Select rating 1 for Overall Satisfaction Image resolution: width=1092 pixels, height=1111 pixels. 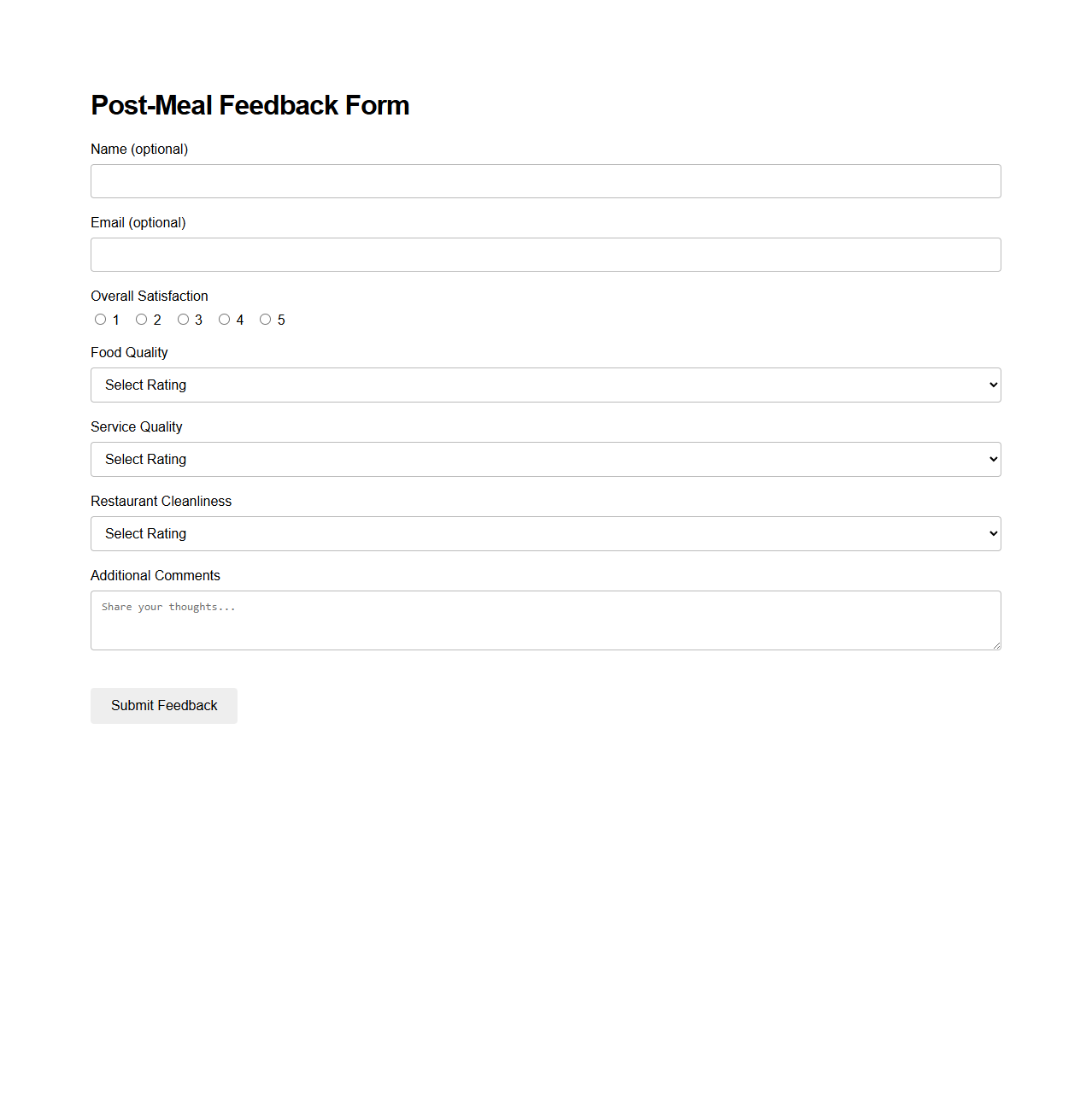click(100, 319)
